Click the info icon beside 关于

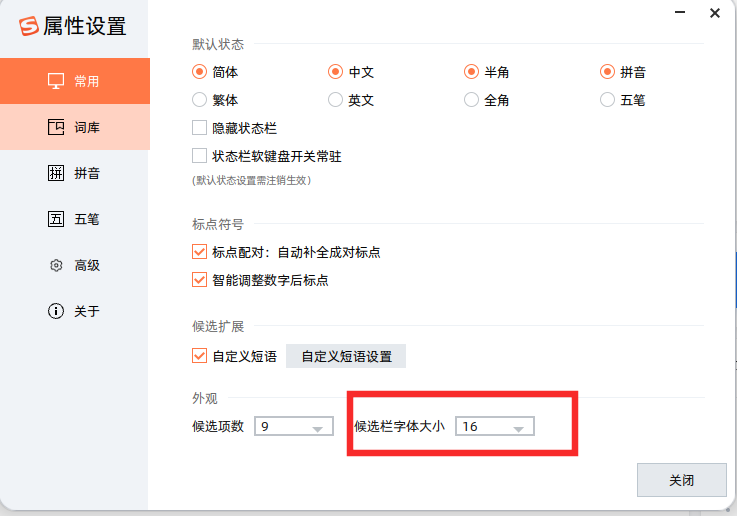click(56, 311)
